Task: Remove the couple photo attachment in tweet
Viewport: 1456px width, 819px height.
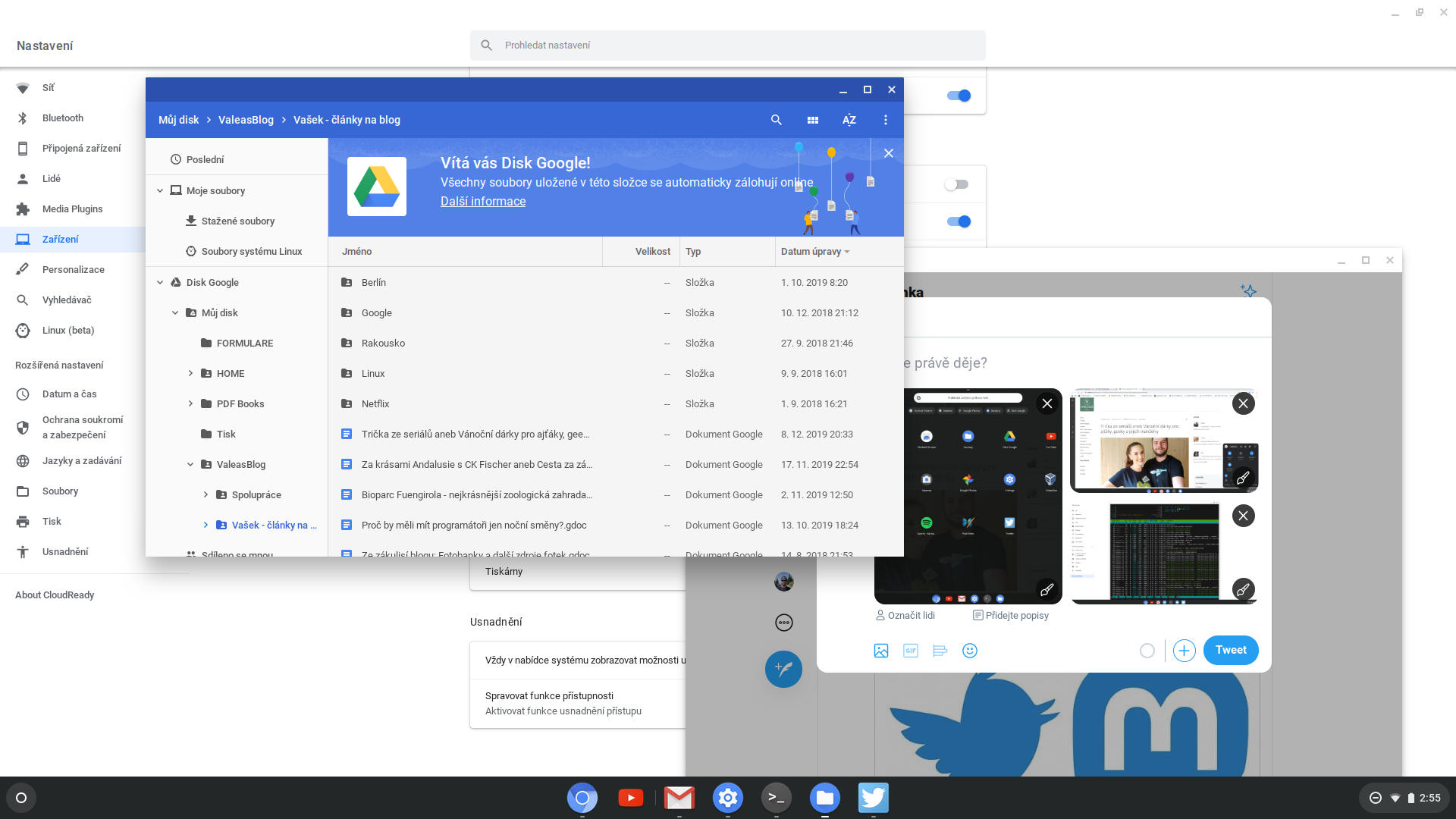Action: click(x=1243, y=403)
